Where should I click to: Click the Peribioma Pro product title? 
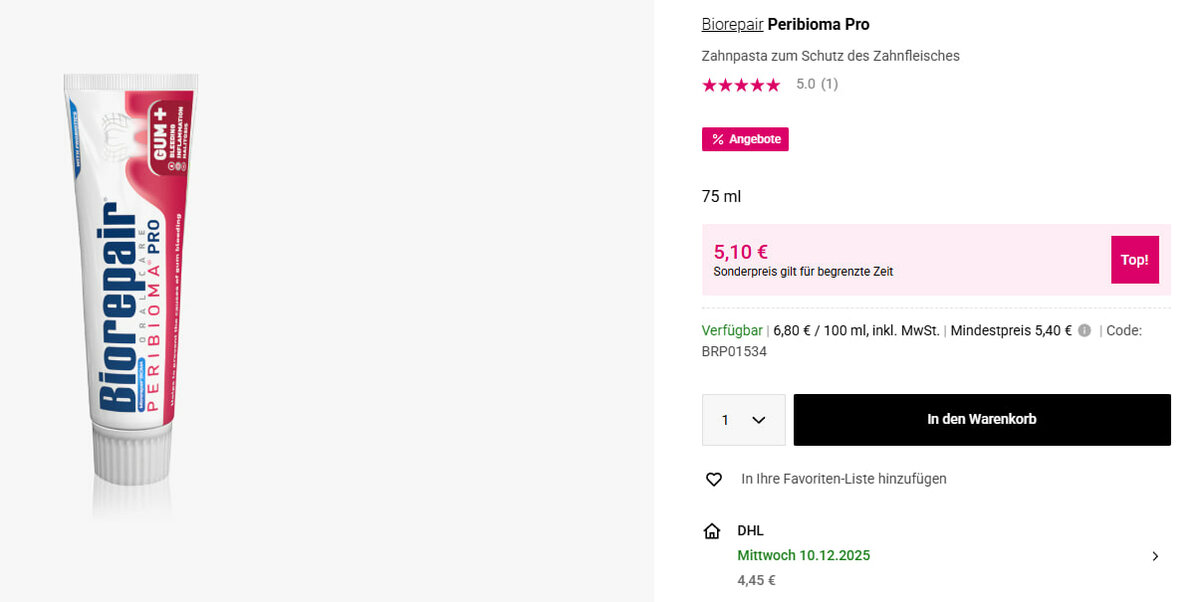coord(818,24)
